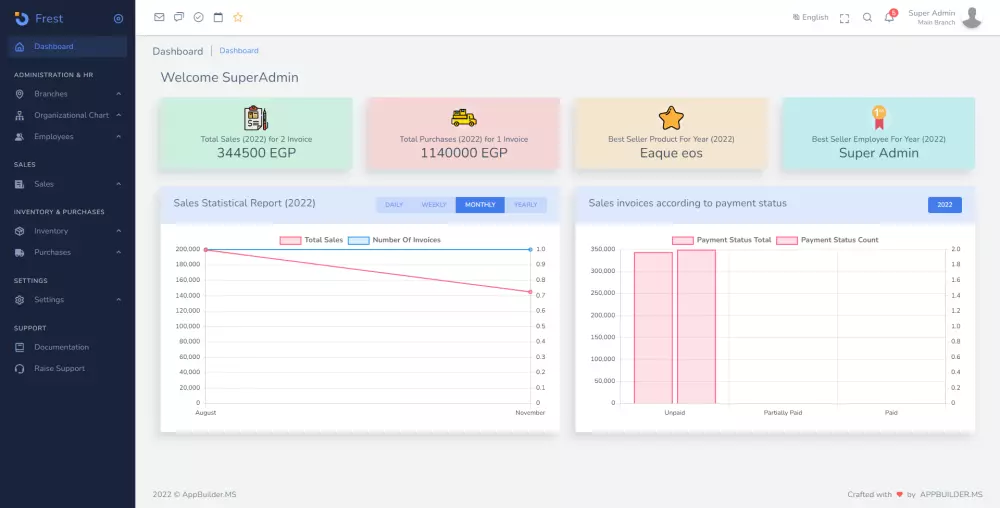This screenshot has height=508, width=1000.
Task: Switch the sales report to YEARLY
Action: click(526, 205)
